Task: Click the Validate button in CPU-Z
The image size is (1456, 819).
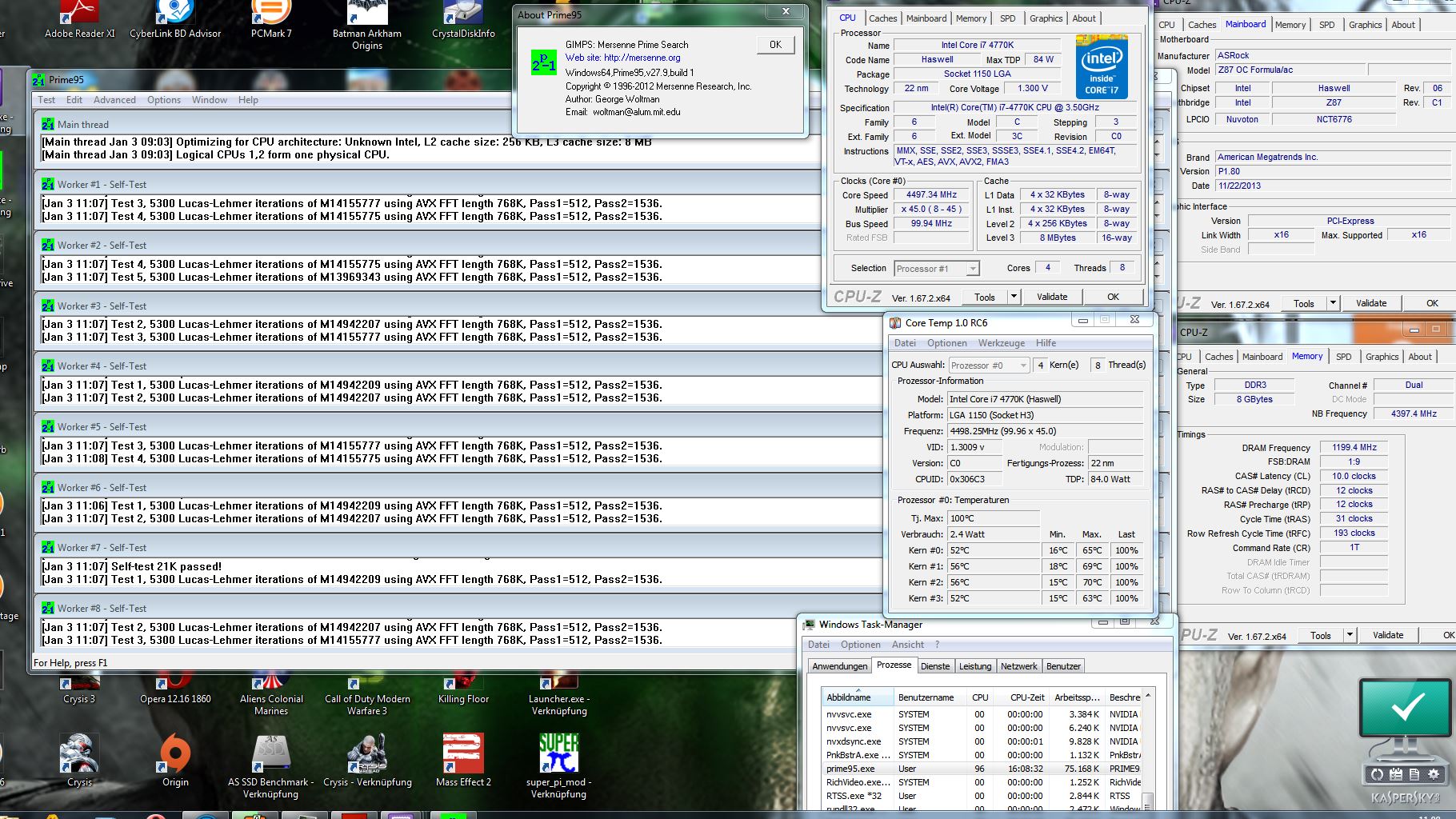Action: [x=1052, y=297]
